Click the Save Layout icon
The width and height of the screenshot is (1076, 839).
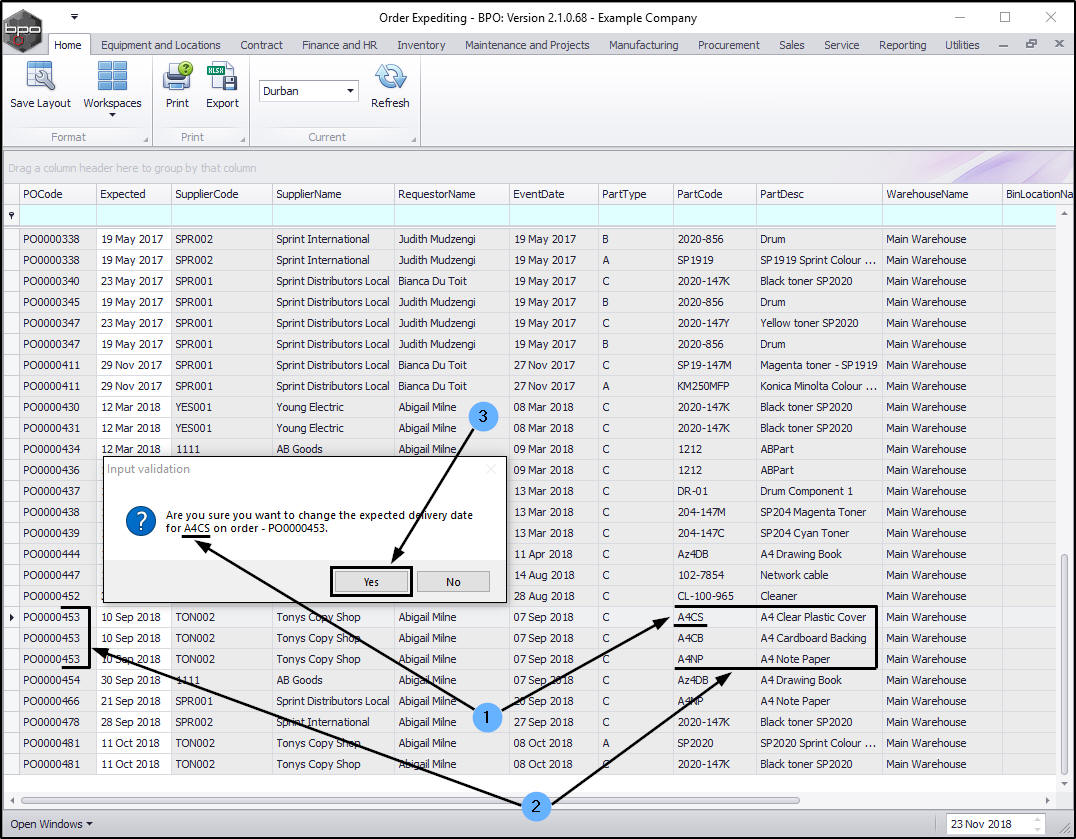click(40, 77)
